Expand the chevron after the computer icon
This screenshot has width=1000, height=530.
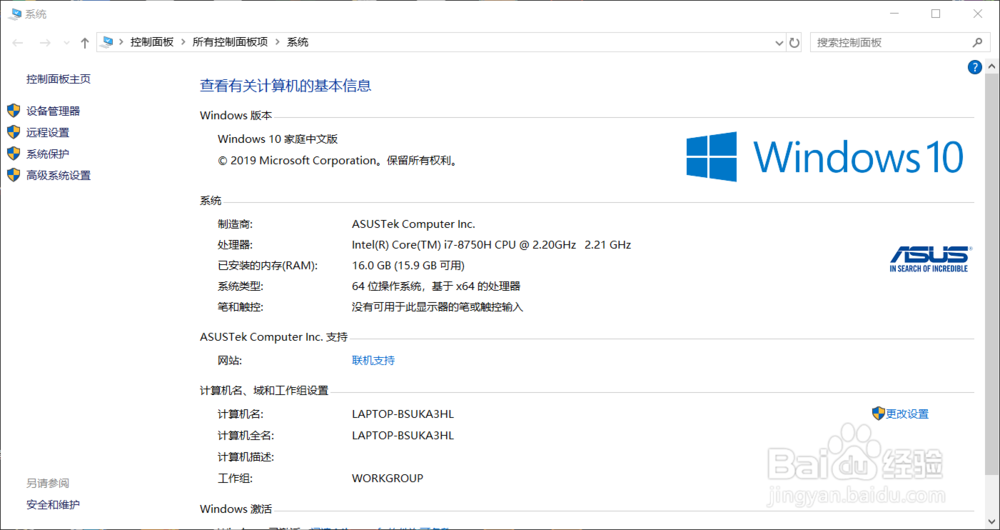[121, 42]
